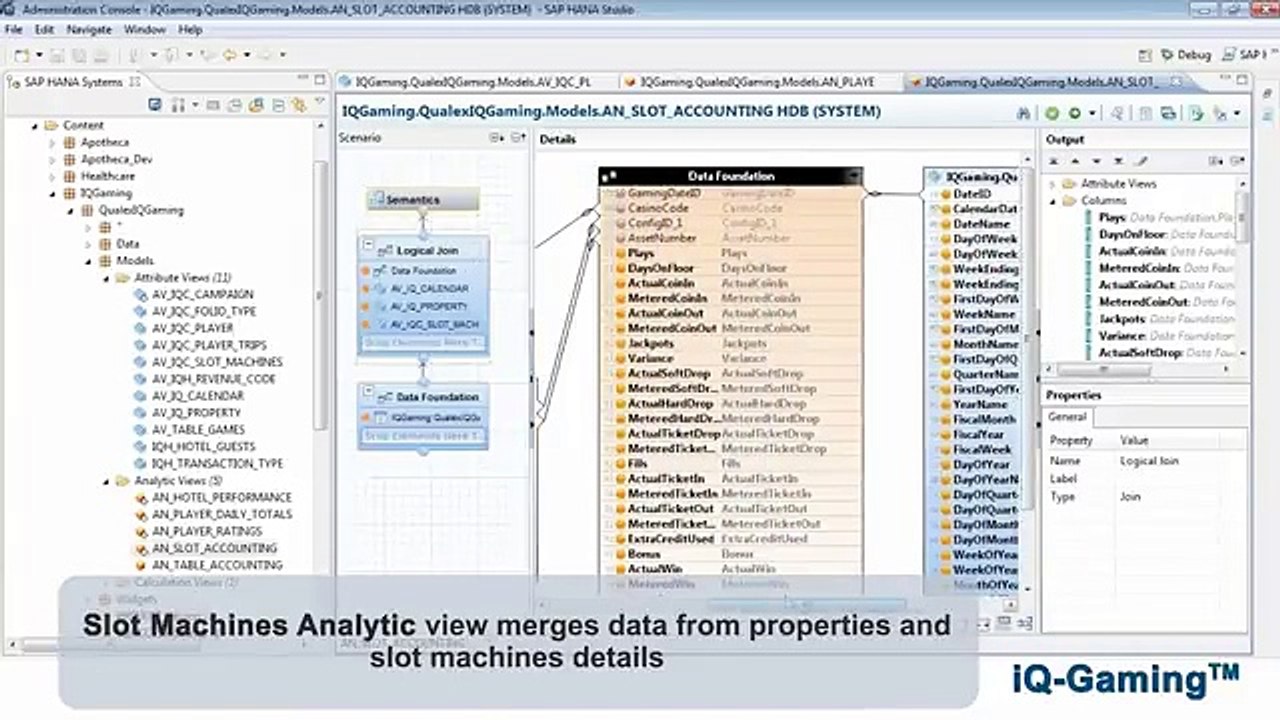
Task: Expand the Healthcare package
Action: tap(53, 176)
